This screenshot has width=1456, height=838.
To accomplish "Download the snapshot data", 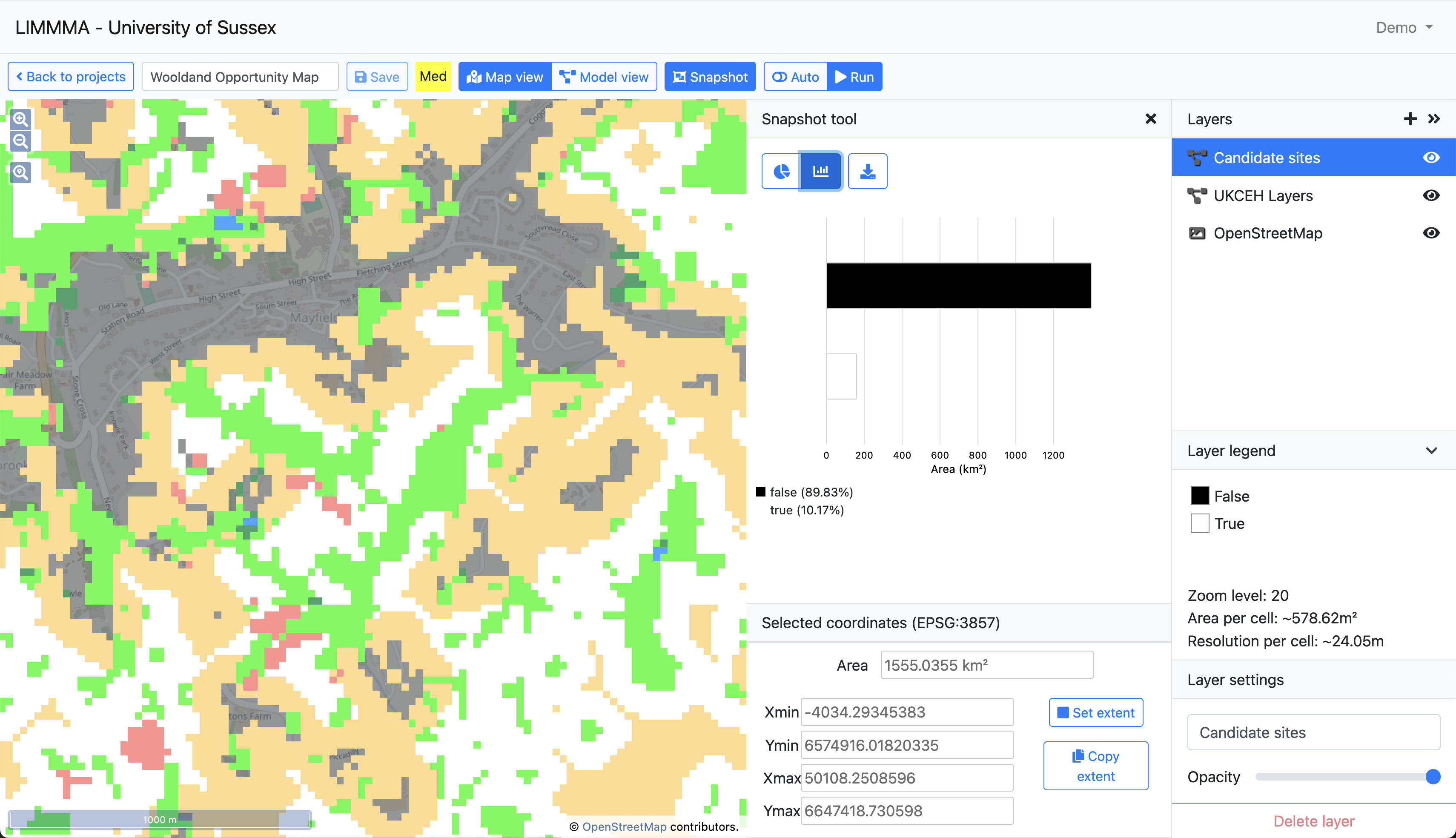I will (867, 171).
